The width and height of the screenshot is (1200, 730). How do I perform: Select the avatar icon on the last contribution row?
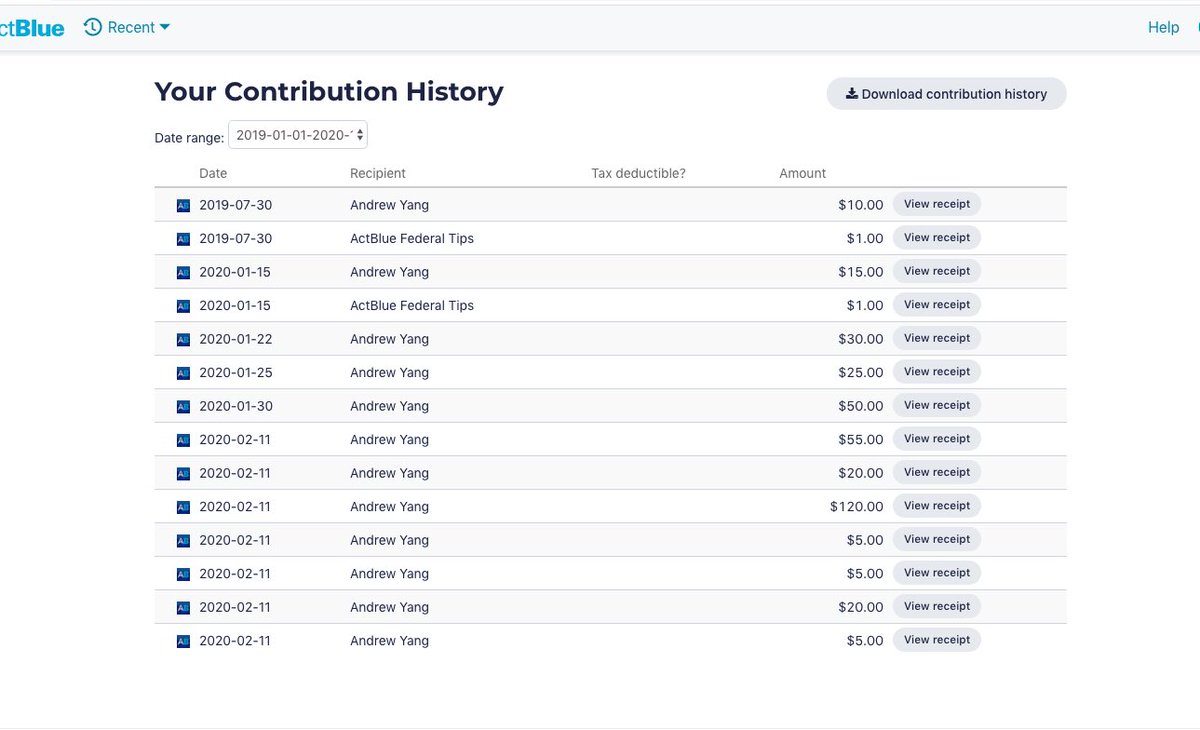[182, 641]
